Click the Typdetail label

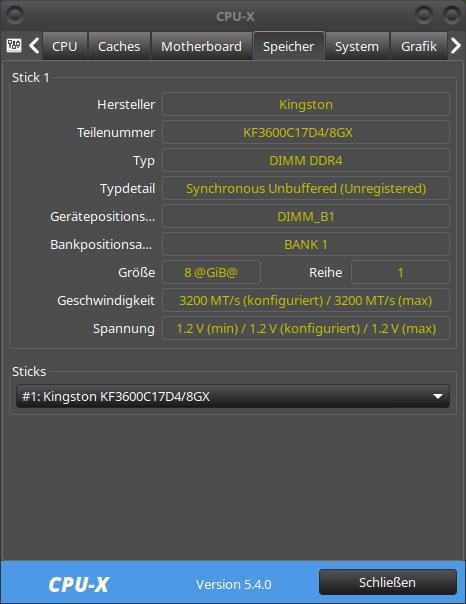[127, 189]
